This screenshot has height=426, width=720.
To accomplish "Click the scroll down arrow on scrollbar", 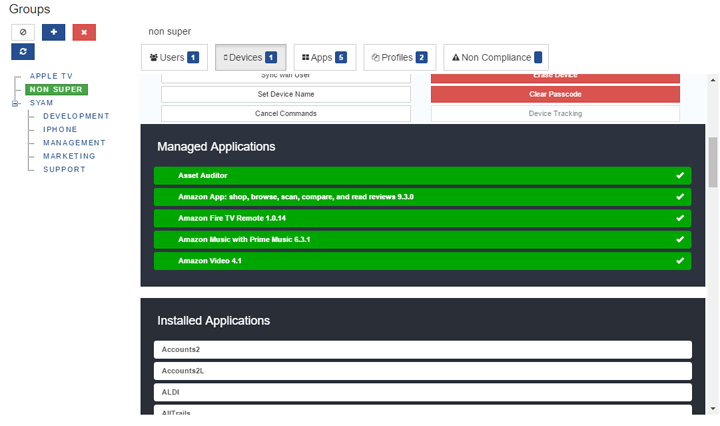I will tap(713, 409).
